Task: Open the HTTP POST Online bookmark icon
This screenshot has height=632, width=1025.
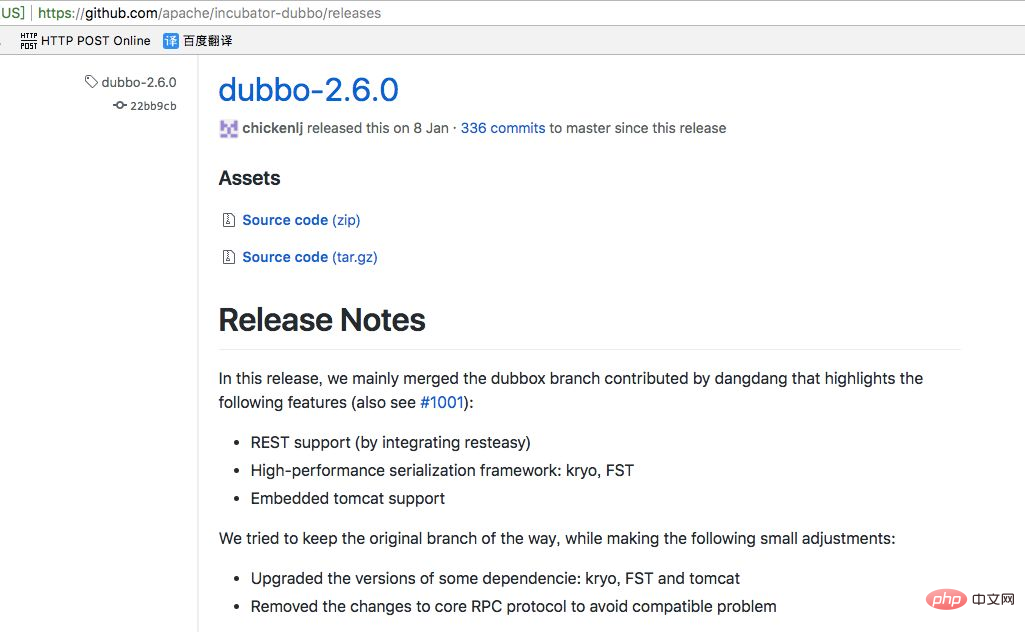Action: [29, 41]
